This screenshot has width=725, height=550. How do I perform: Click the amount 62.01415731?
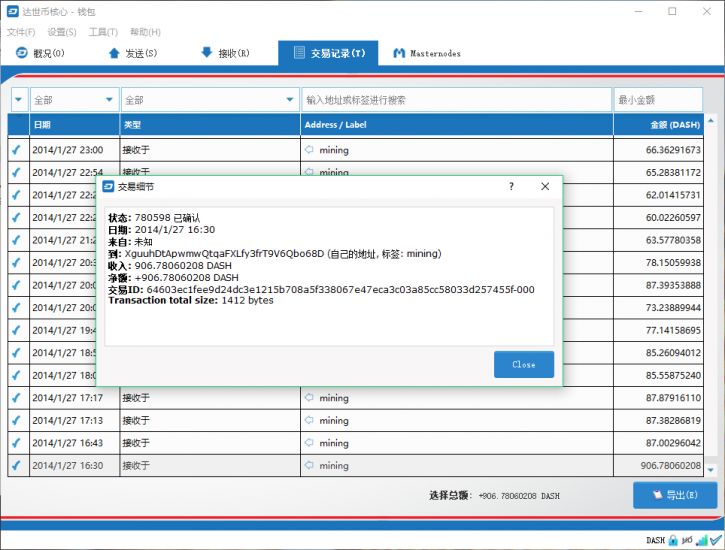(x=673, y=195)
